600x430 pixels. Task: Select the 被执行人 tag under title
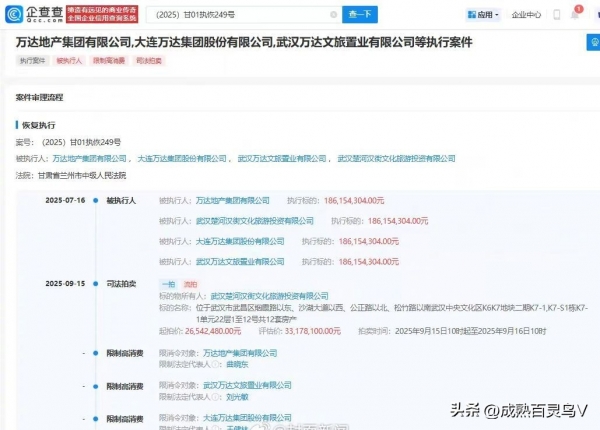coord(69,60)
